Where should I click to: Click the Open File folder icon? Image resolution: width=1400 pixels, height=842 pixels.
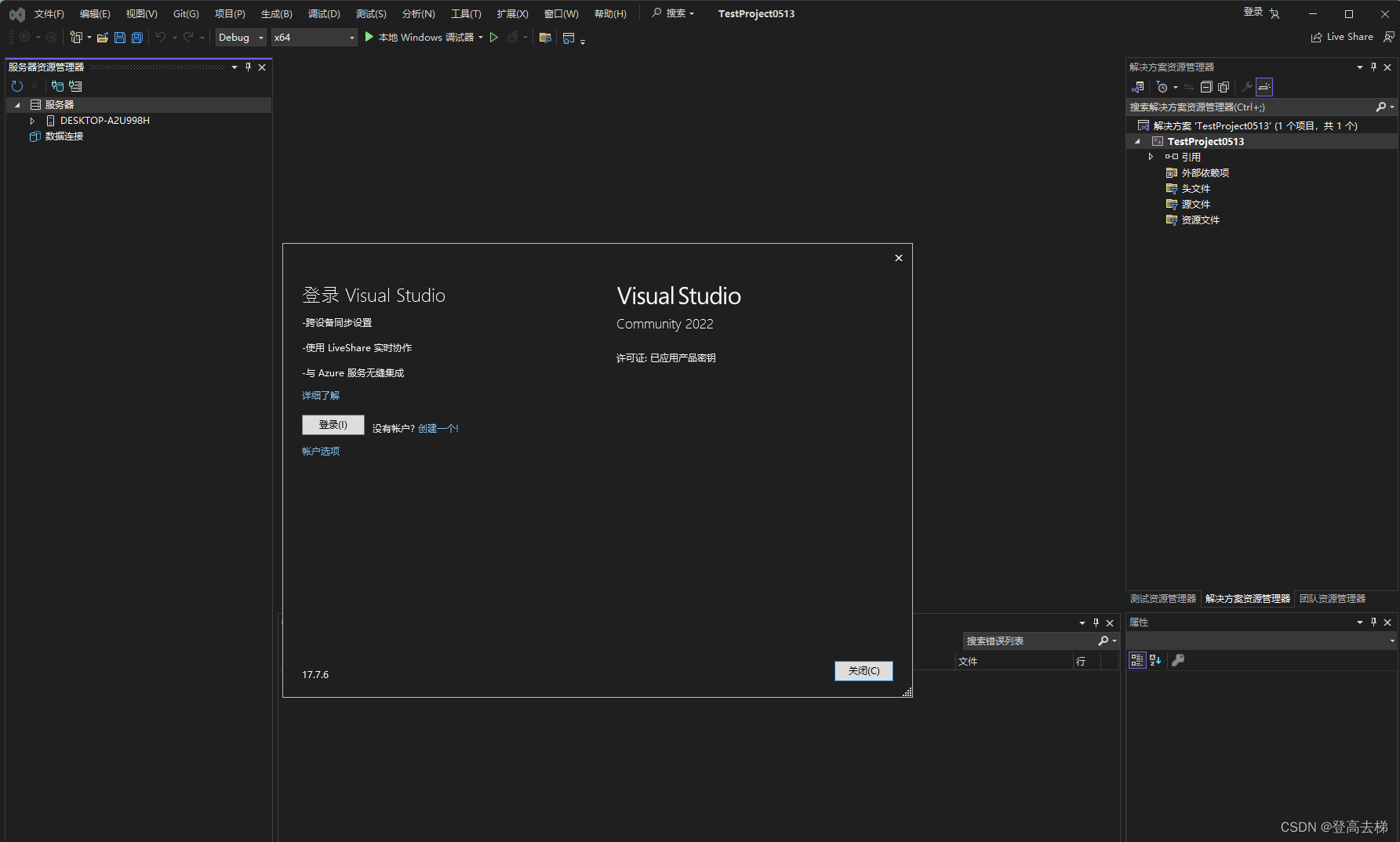[103, 37]
